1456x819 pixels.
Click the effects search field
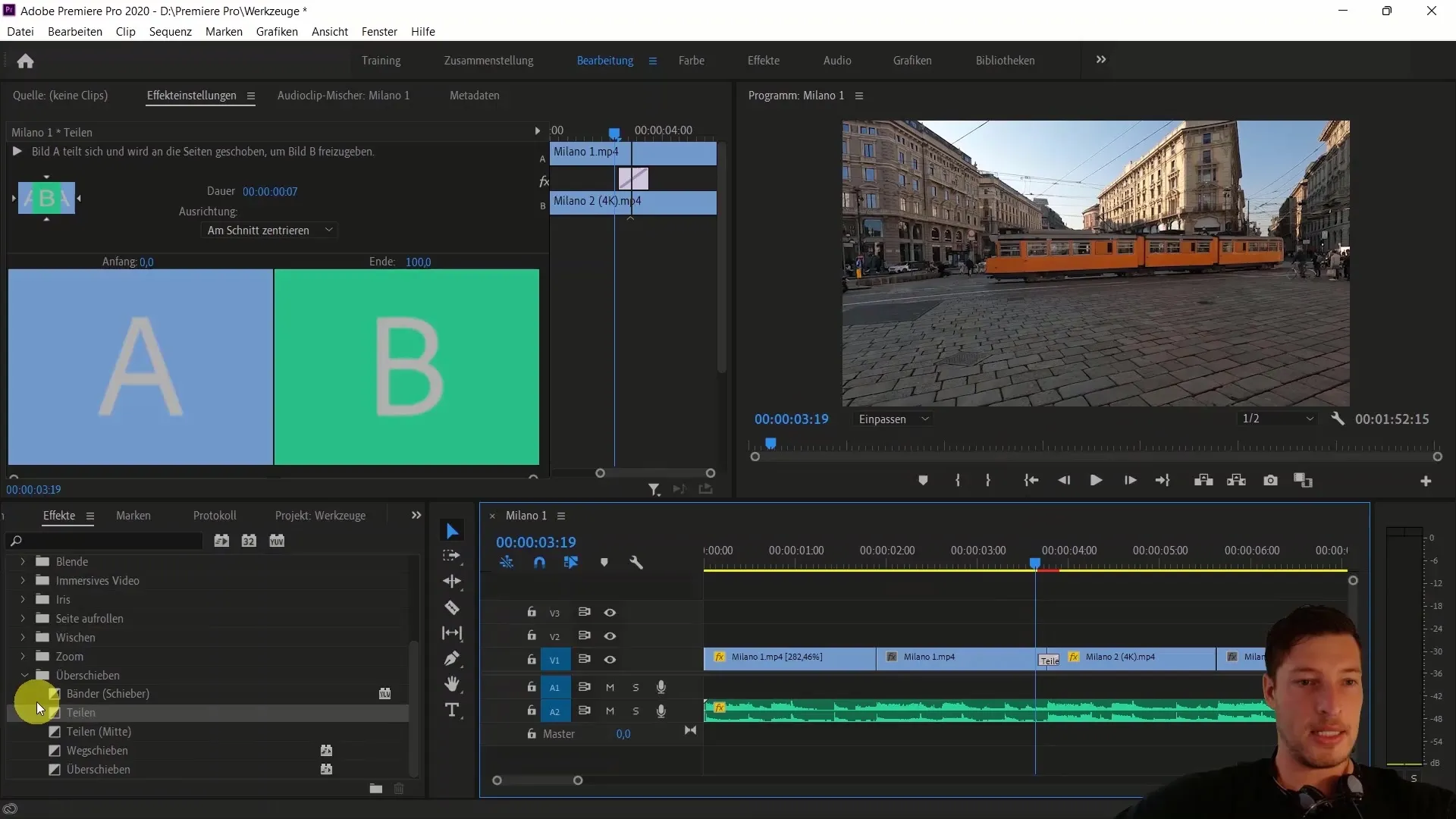pos(105,541)
